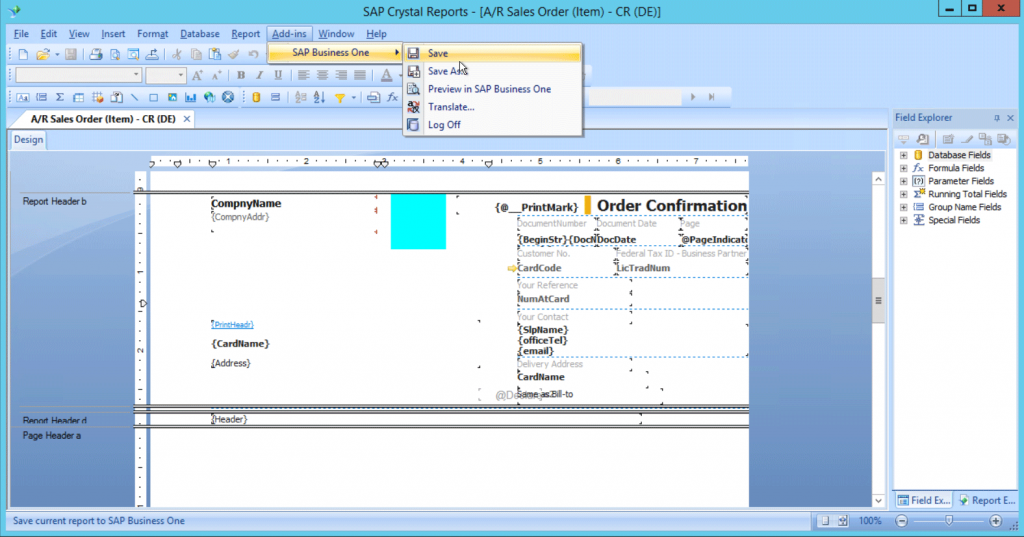Toggle Align Right
Screen dimensions: 1024x537
click(x=341, y=76)
